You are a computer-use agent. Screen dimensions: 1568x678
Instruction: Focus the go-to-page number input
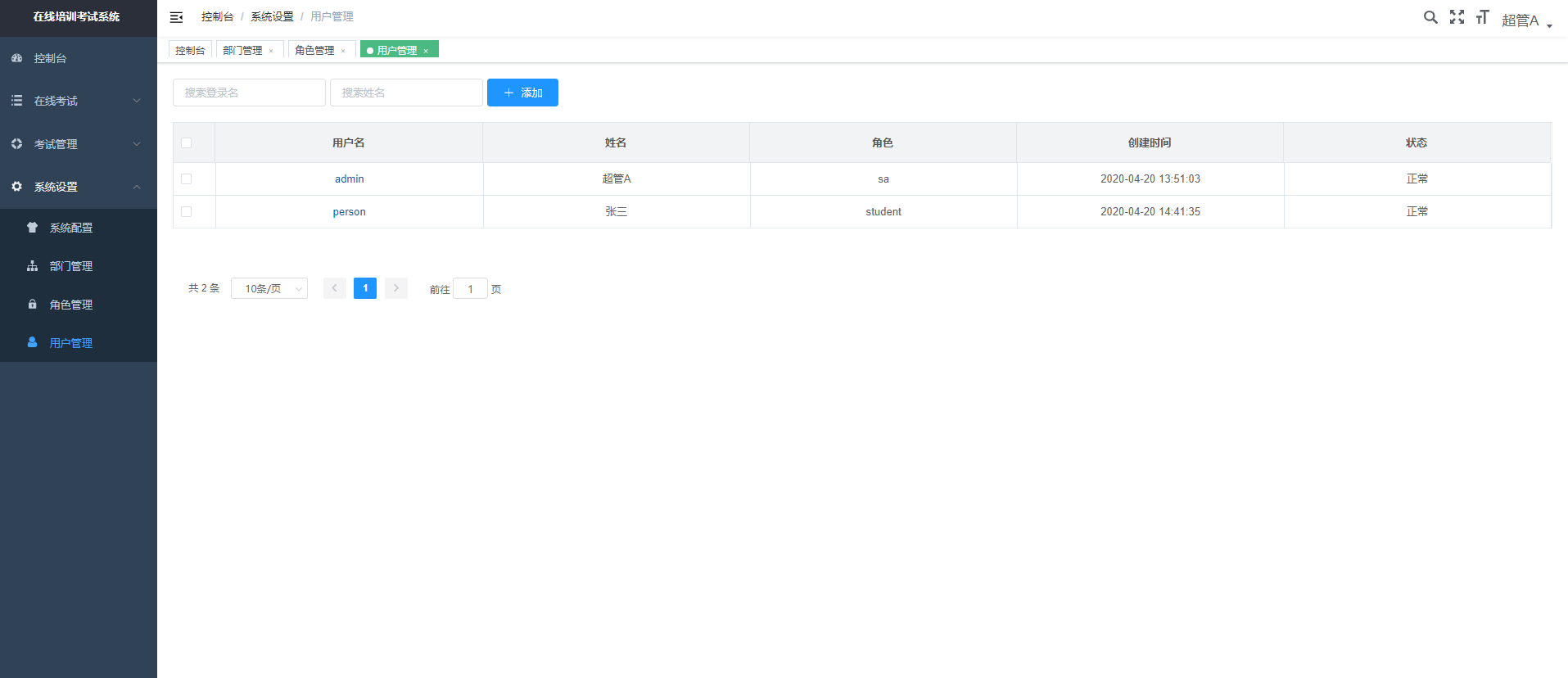click(x=471, y=288)
